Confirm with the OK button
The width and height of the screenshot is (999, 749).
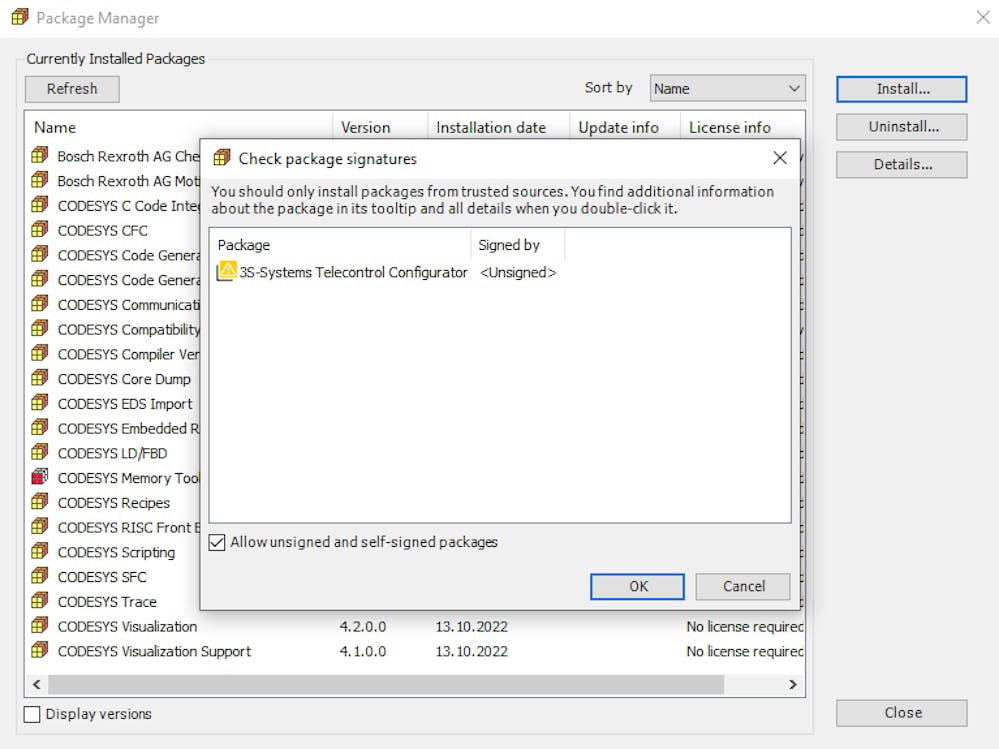pyautogui.click(x=637, y=587)
